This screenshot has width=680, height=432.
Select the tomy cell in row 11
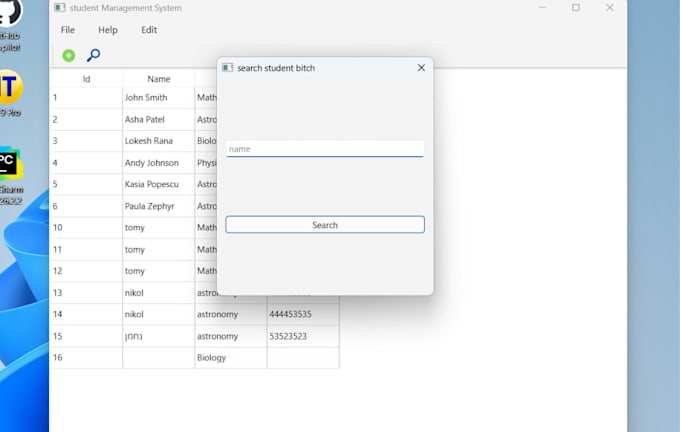click(159, 249)
